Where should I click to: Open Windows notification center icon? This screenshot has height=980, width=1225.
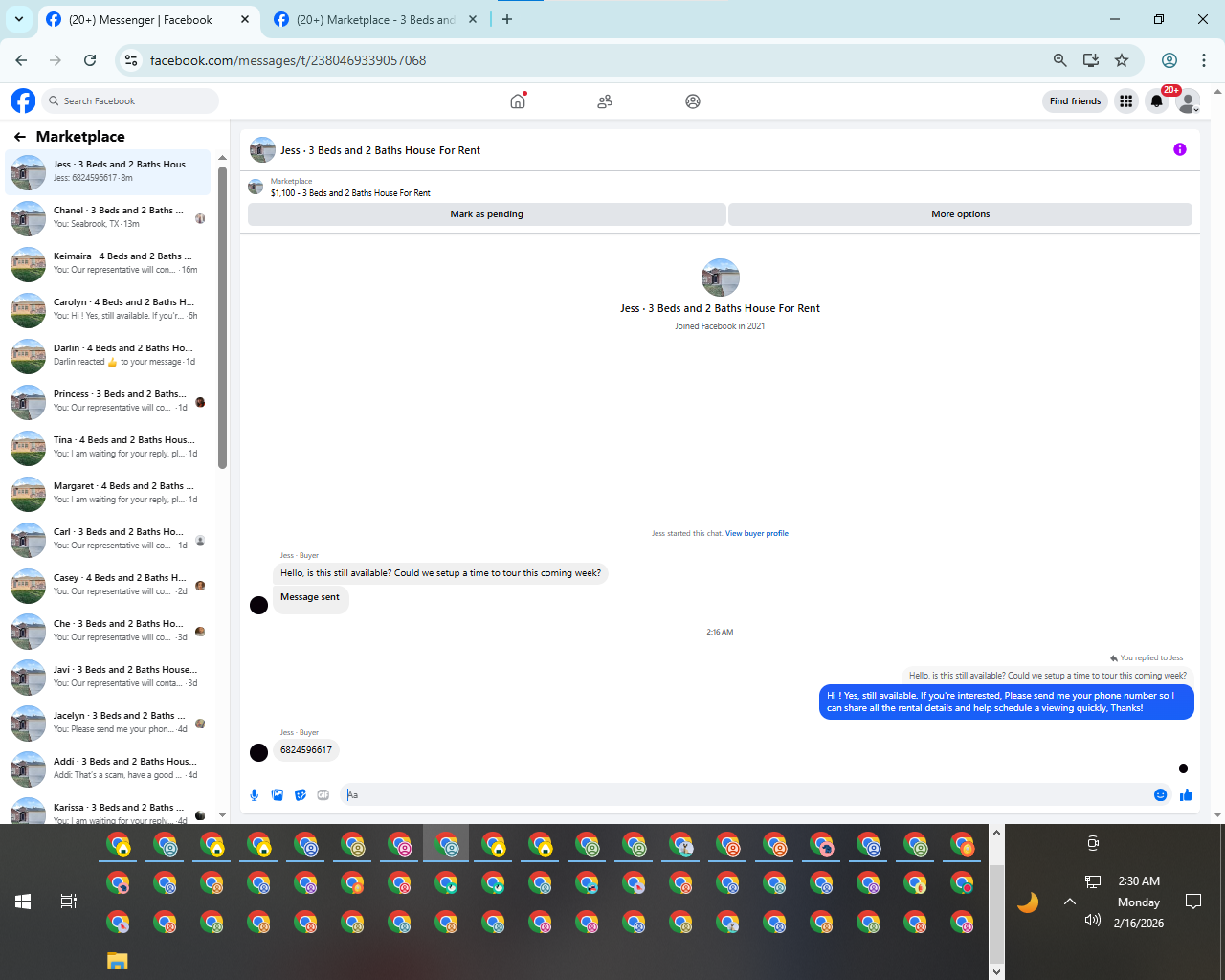tap(1193, 902)
